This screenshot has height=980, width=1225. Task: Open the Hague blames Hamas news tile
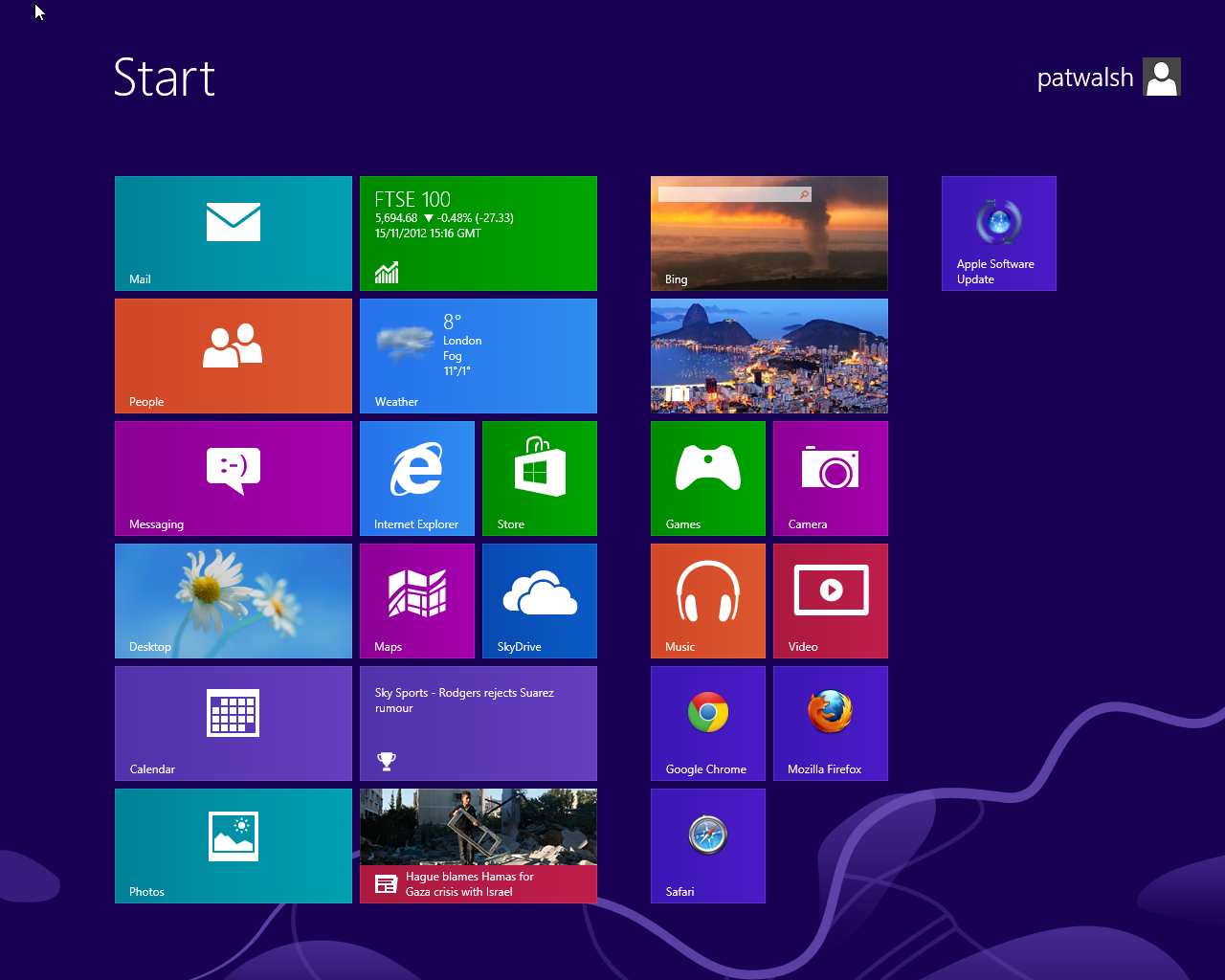pos(479,846)
